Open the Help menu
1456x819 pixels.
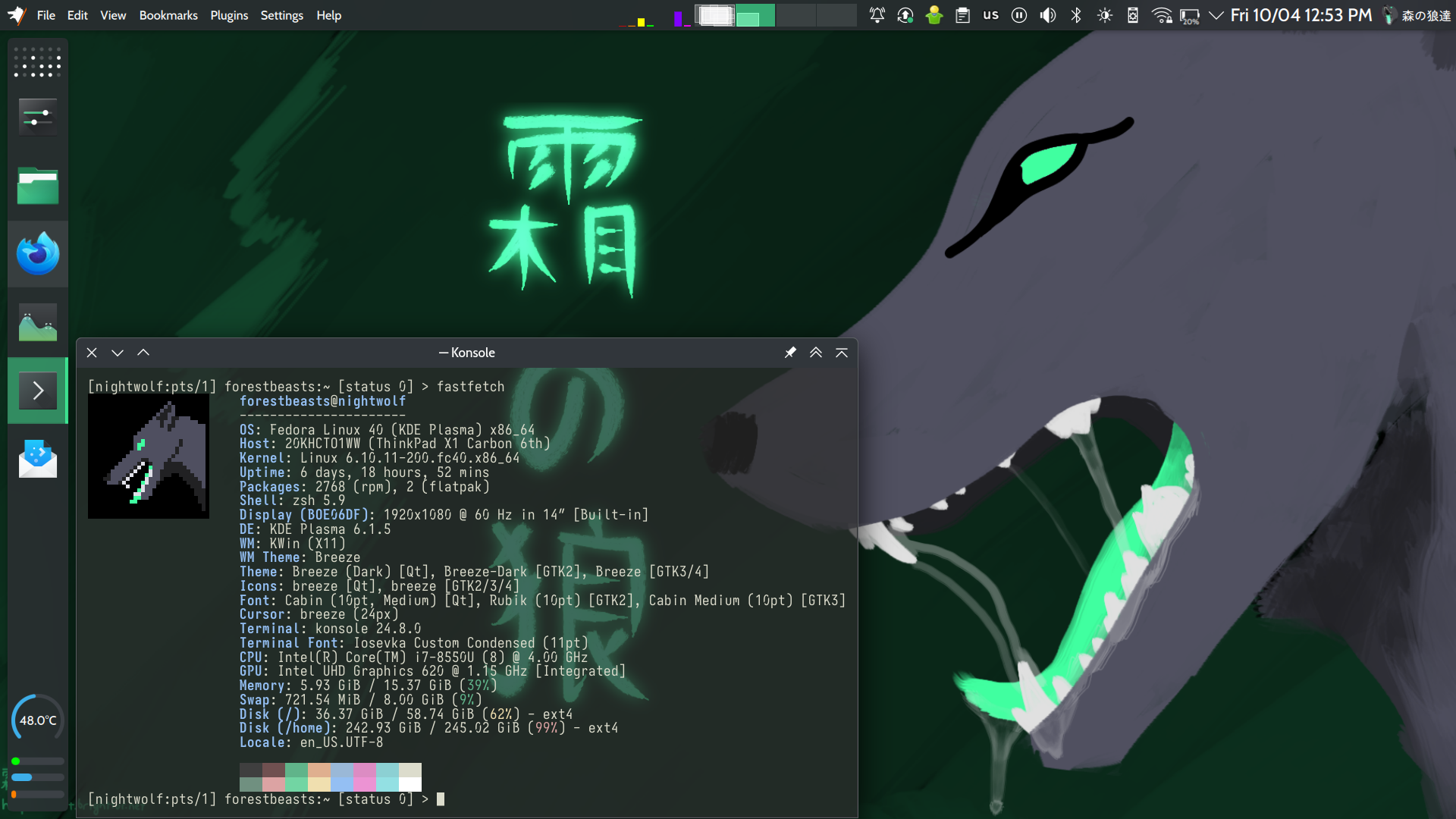click(x=328, y=15)
